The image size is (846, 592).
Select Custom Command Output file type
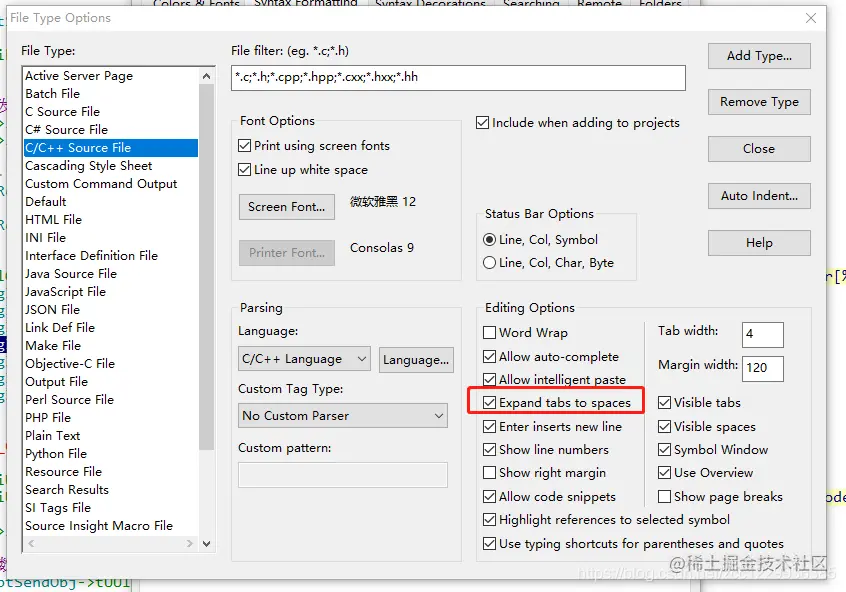pyautogui.click(x=111, y=183)
